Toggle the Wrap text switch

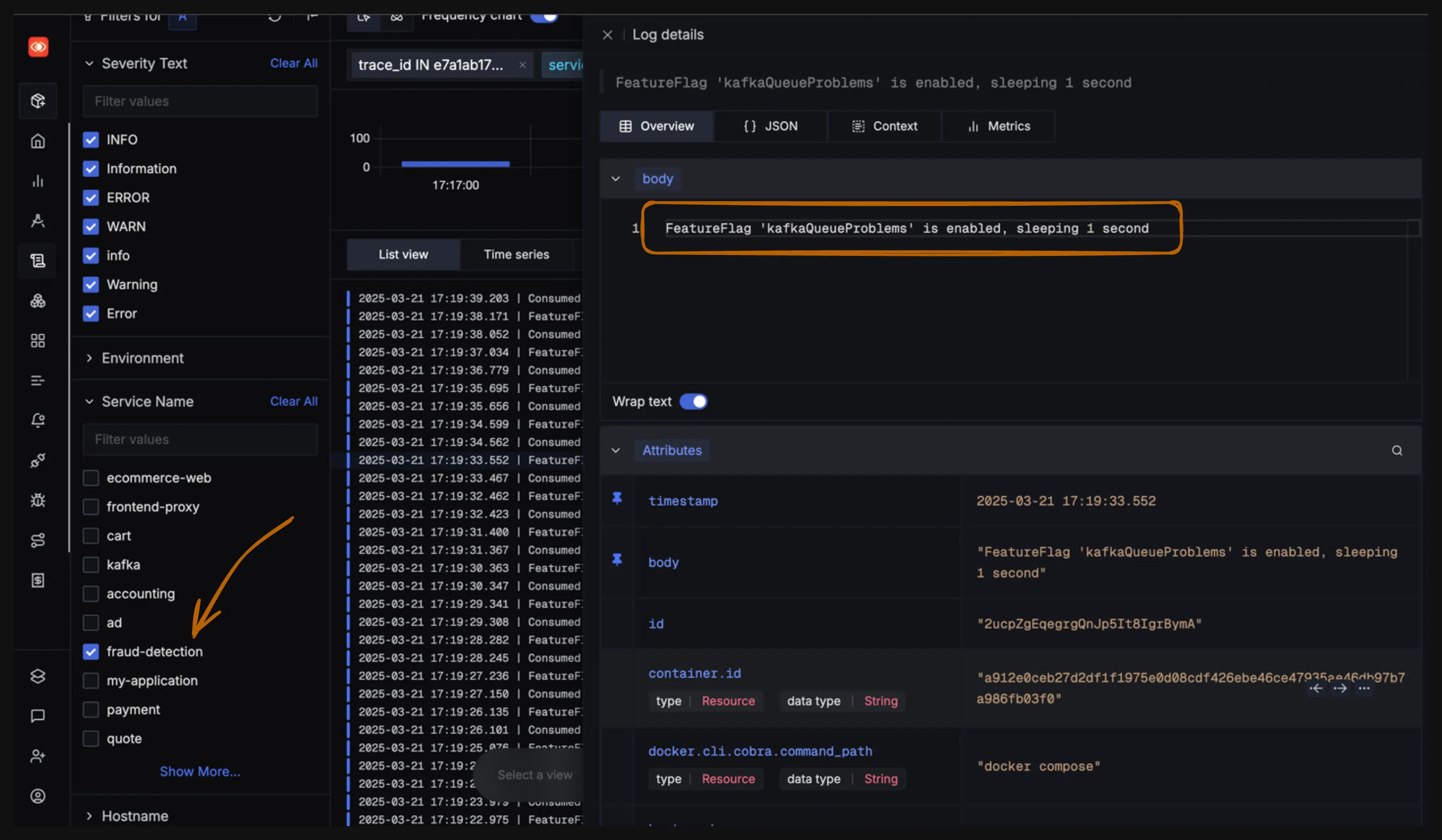point(693,402)
